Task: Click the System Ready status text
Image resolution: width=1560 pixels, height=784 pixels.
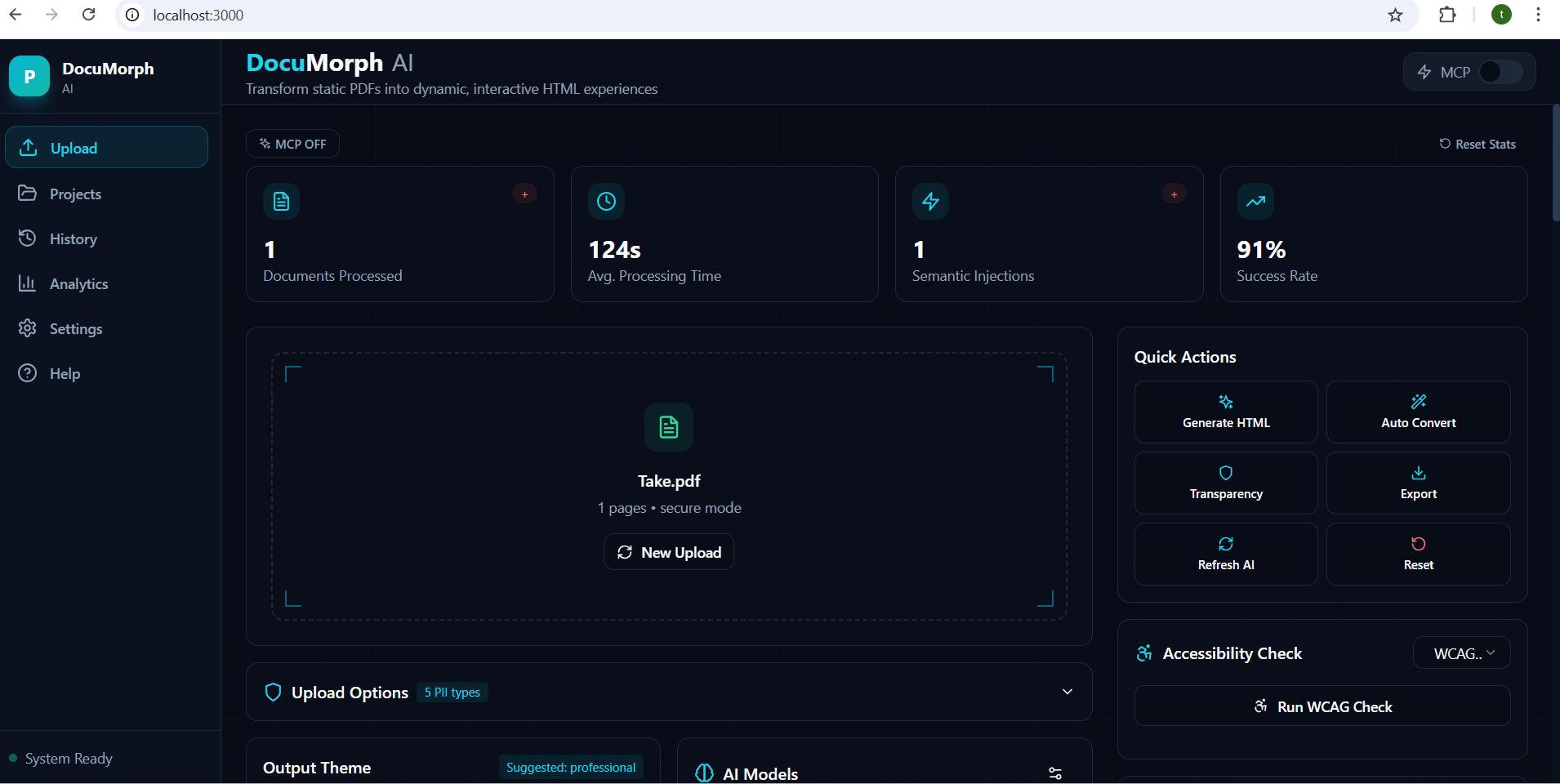Action: point(69,759)
